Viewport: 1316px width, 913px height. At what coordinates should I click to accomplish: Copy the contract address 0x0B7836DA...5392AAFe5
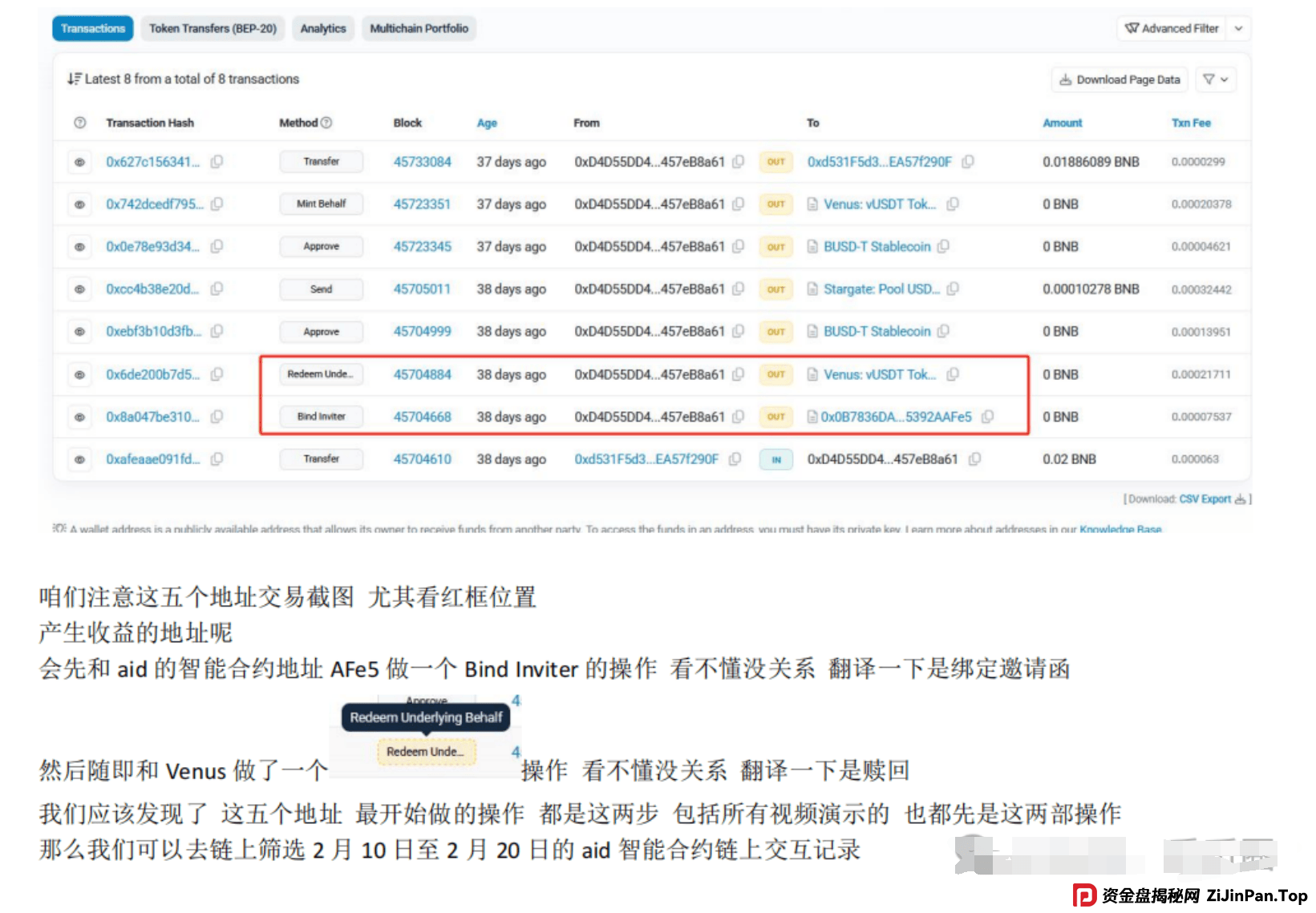point(987,417)
